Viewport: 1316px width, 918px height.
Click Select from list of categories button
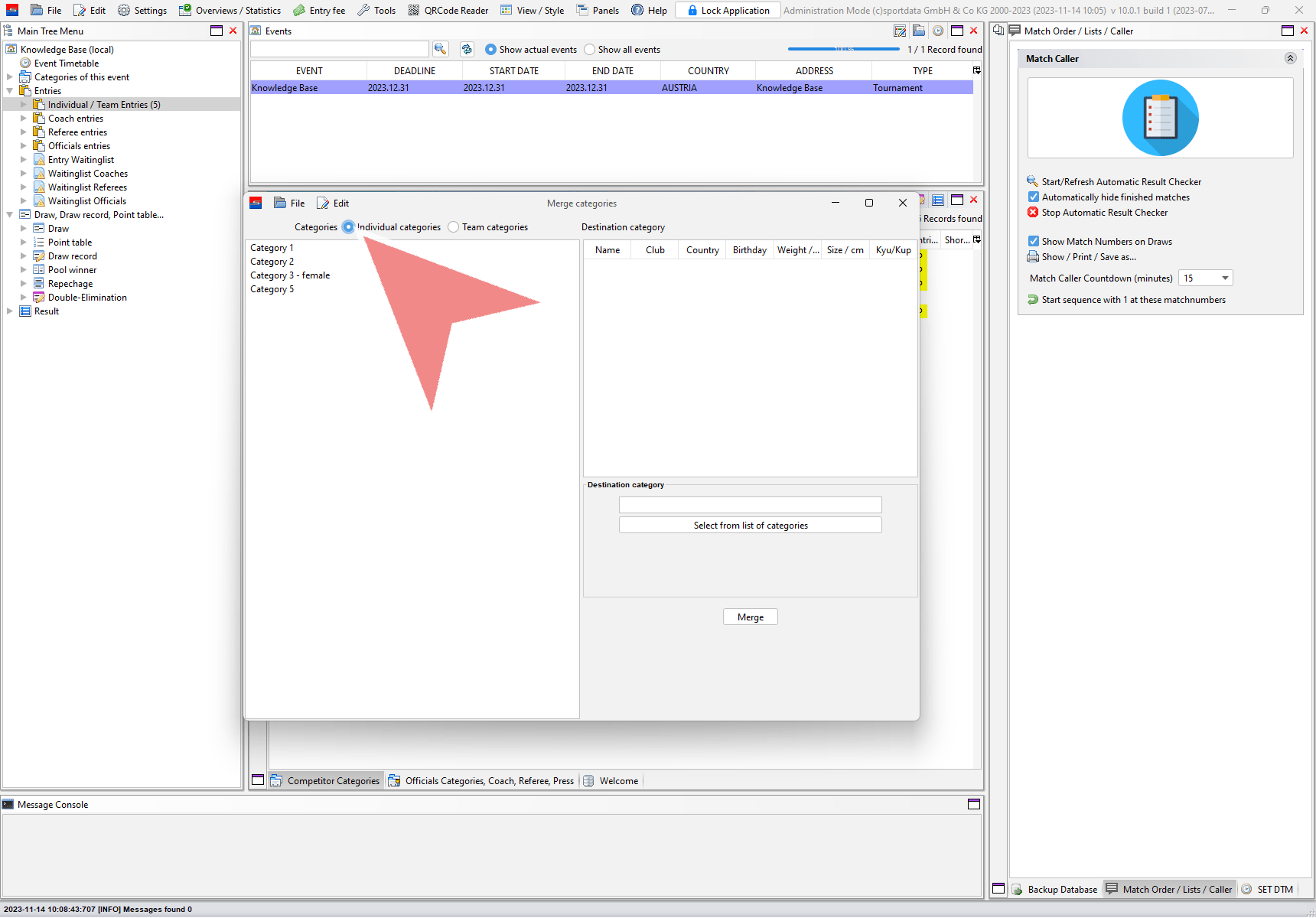(750, 526)
